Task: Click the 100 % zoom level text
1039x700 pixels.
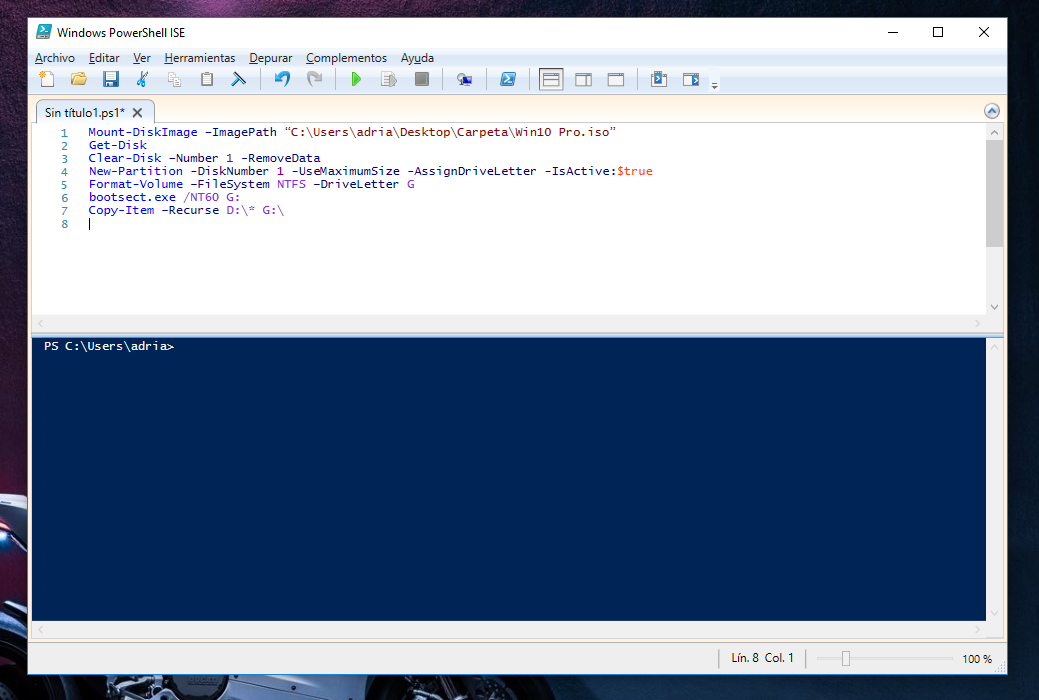Action: tap(977, 658)
